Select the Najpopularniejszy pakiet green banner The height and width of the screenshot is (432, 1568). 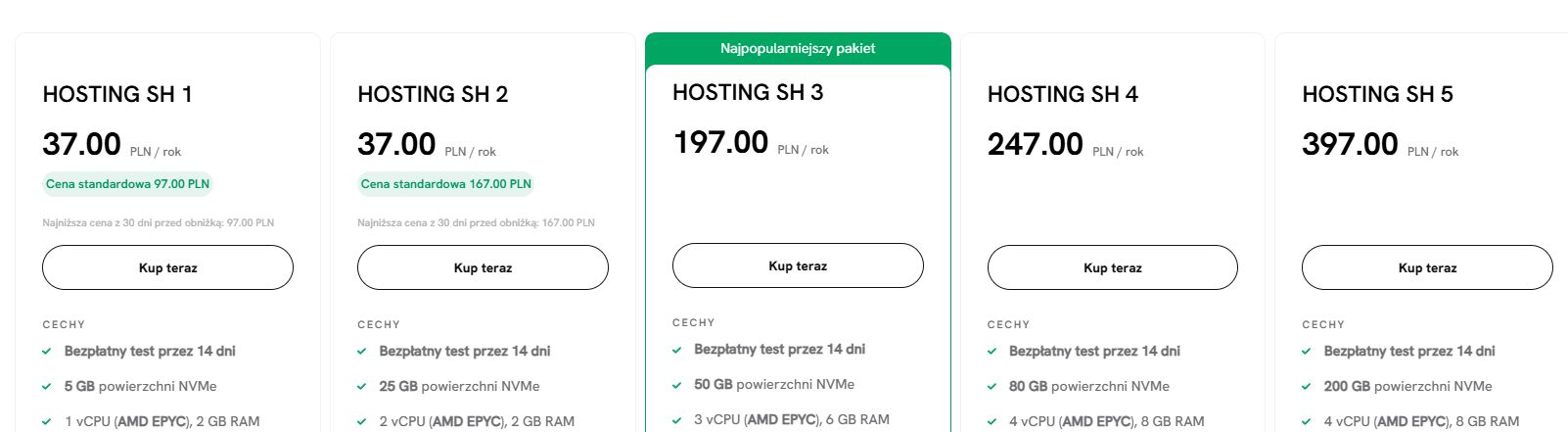(798, 48)
